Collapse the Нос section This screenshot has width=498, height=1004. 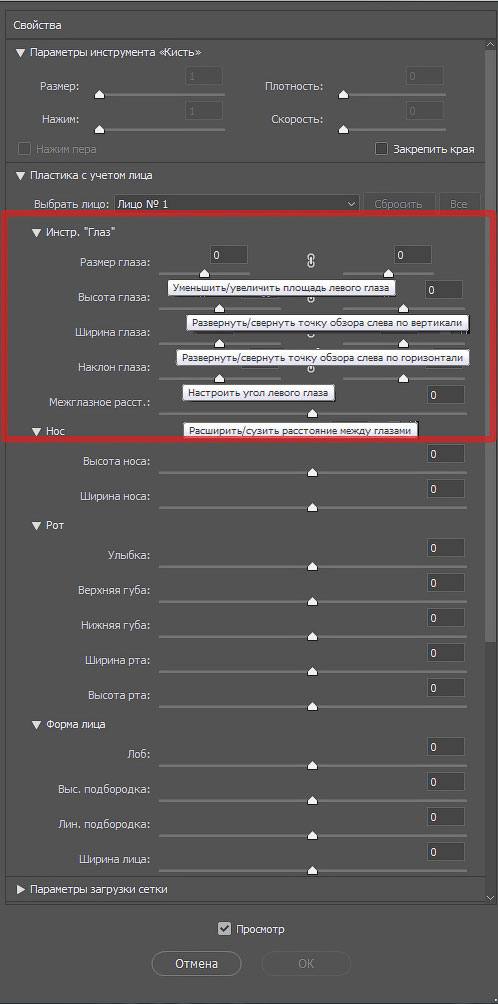tap(36, 432)
